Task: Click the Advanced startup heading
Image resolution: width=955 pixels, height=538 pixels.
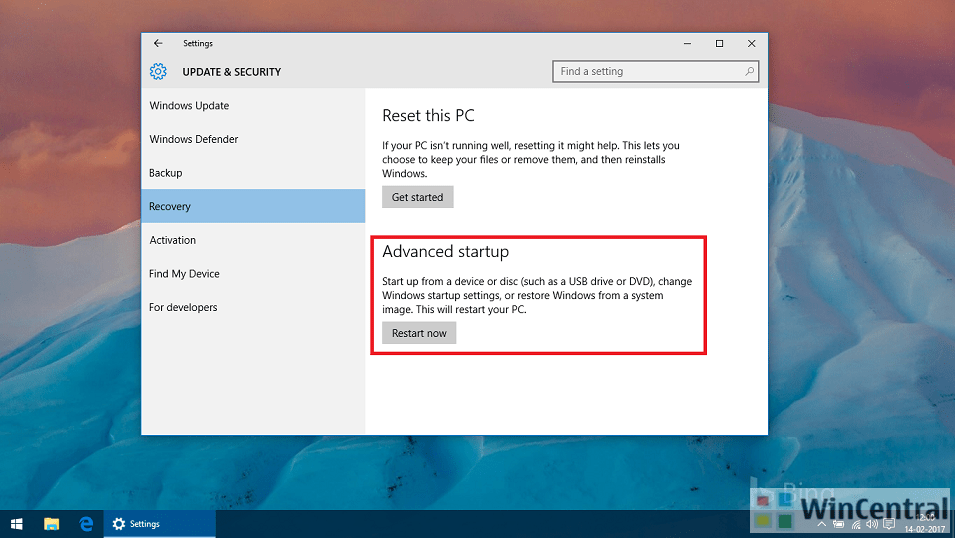Action: pyautogui.click(x=445, y=251)
